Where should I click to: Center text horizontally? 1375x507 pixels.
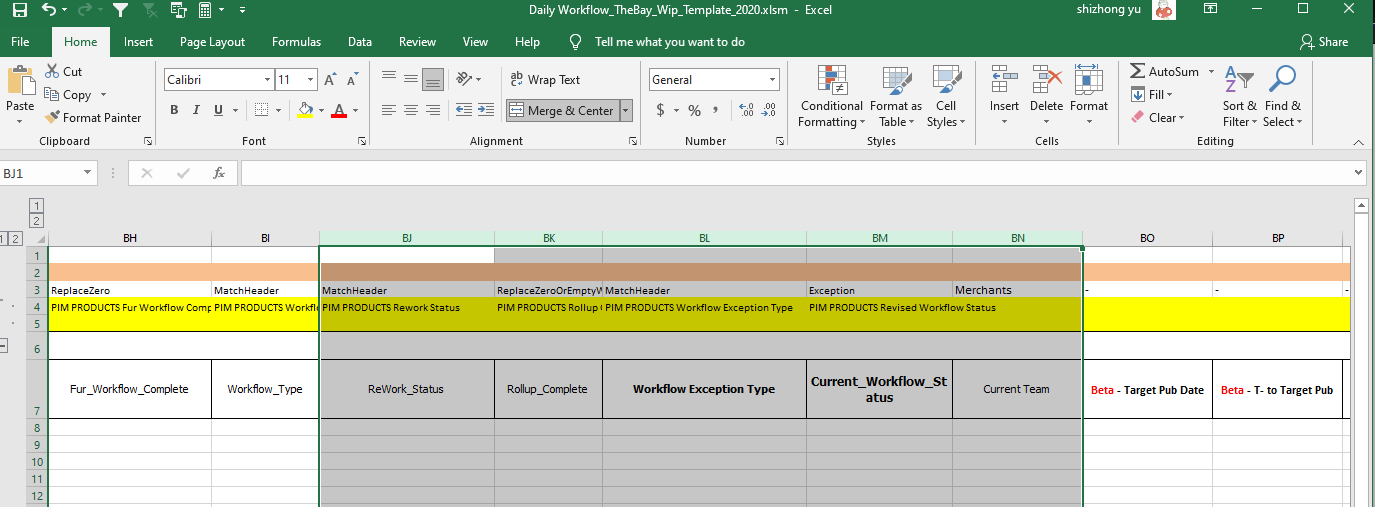click(411, 110)
